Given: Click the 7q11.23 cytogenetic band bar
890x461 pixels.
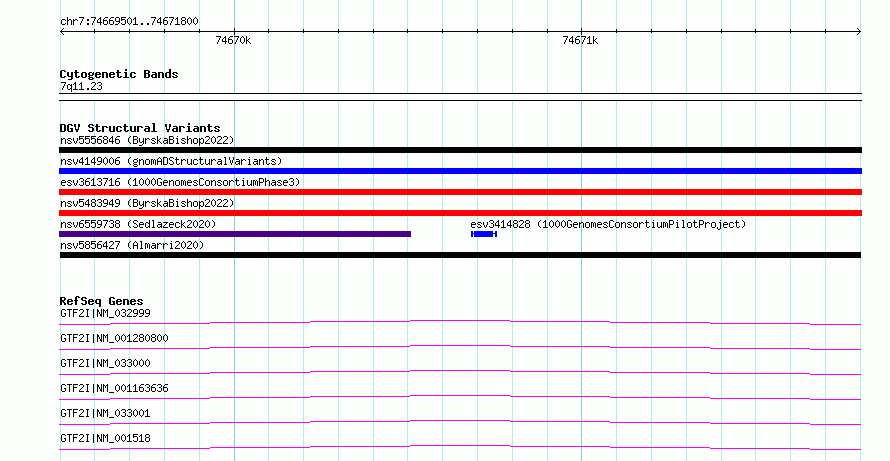Looking at the screenshot, I should (460, 97).
